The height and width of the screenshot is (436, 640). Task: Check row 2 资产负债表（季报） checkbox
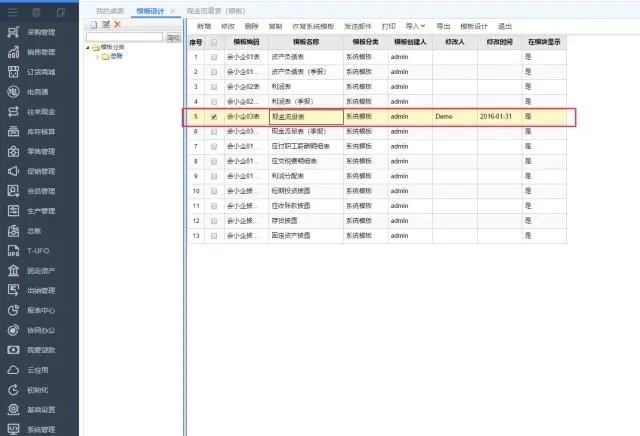[x=214, y=72]
